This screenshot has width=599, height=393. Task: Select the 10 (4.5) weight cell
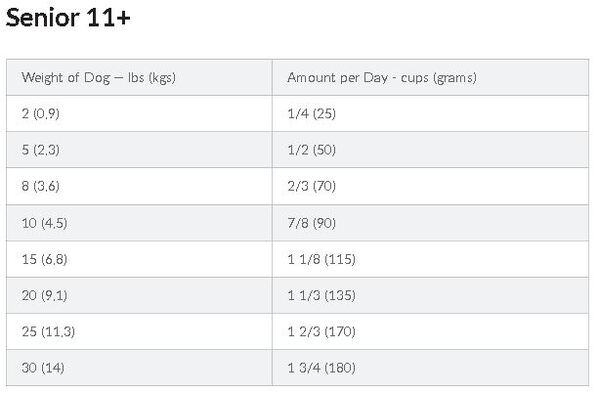[139, 223]
